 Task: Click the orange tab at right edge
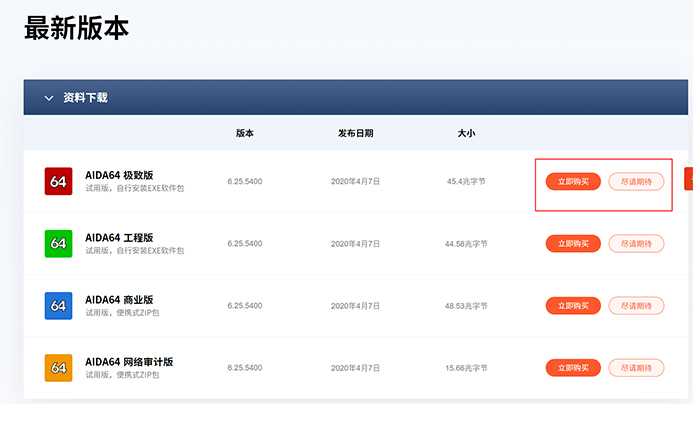[x=688, y=179]
